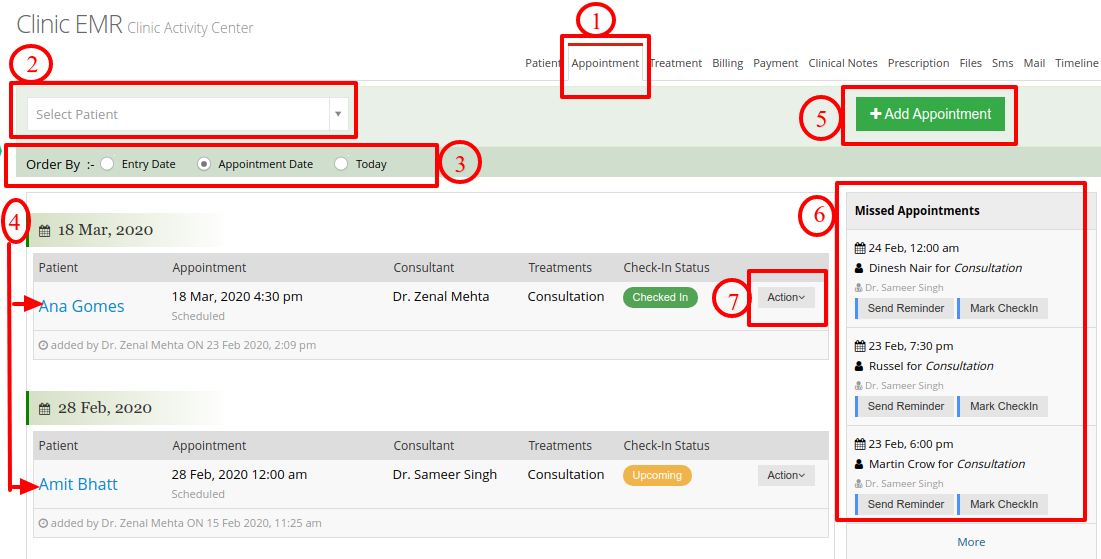
Task: Select the Entry Date radio button
Action: (x=107, y=164)
